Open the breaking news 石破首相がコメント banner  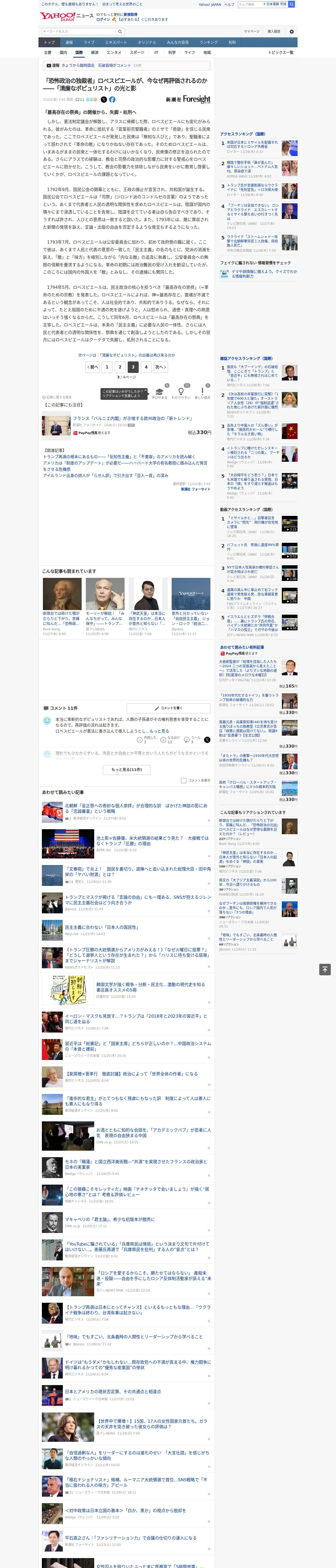tap(96, 65)
